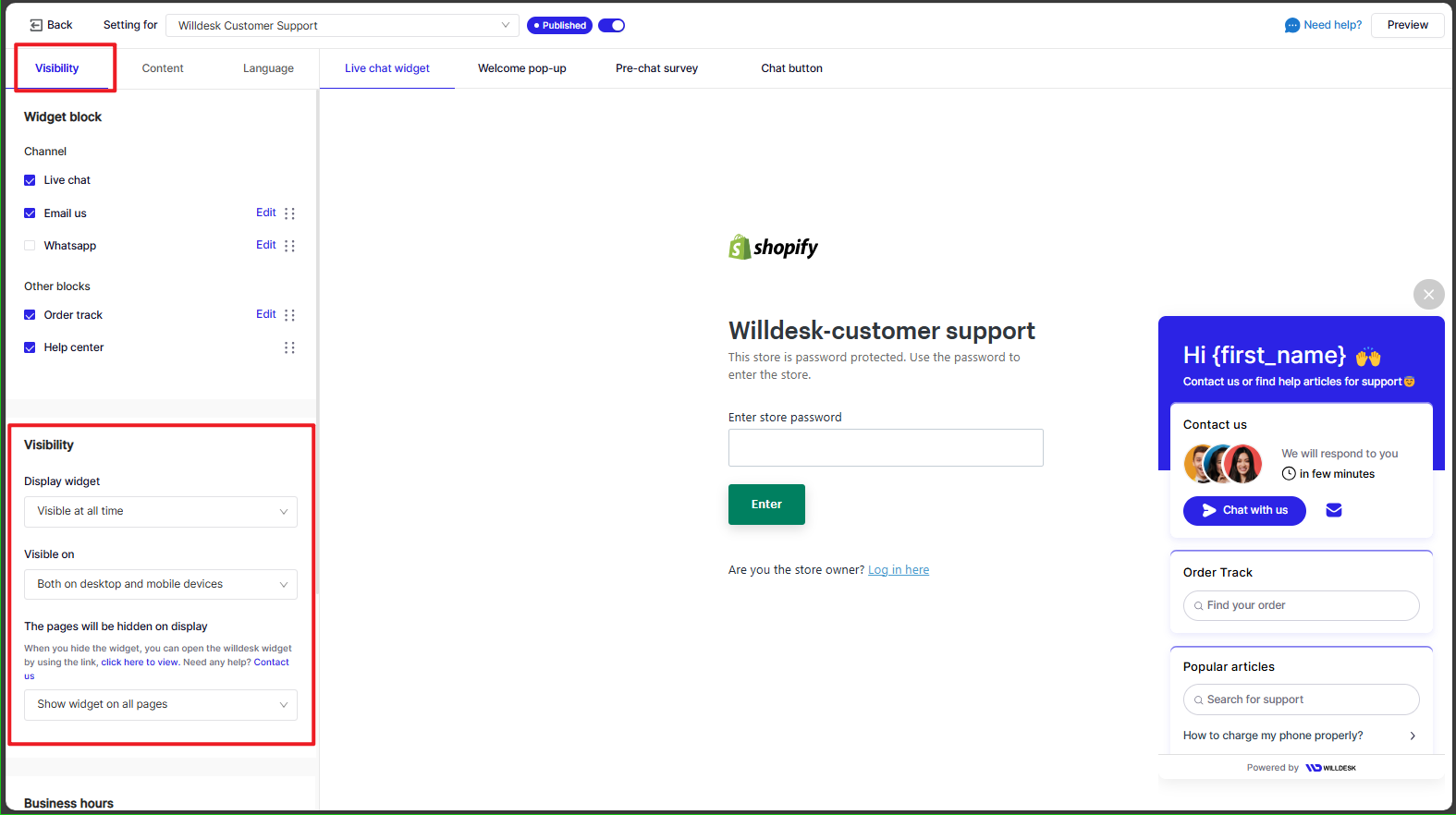Open the Show widget on all pages dropdown
Screen dimensions: 1456x815
[x=161, y=704]
